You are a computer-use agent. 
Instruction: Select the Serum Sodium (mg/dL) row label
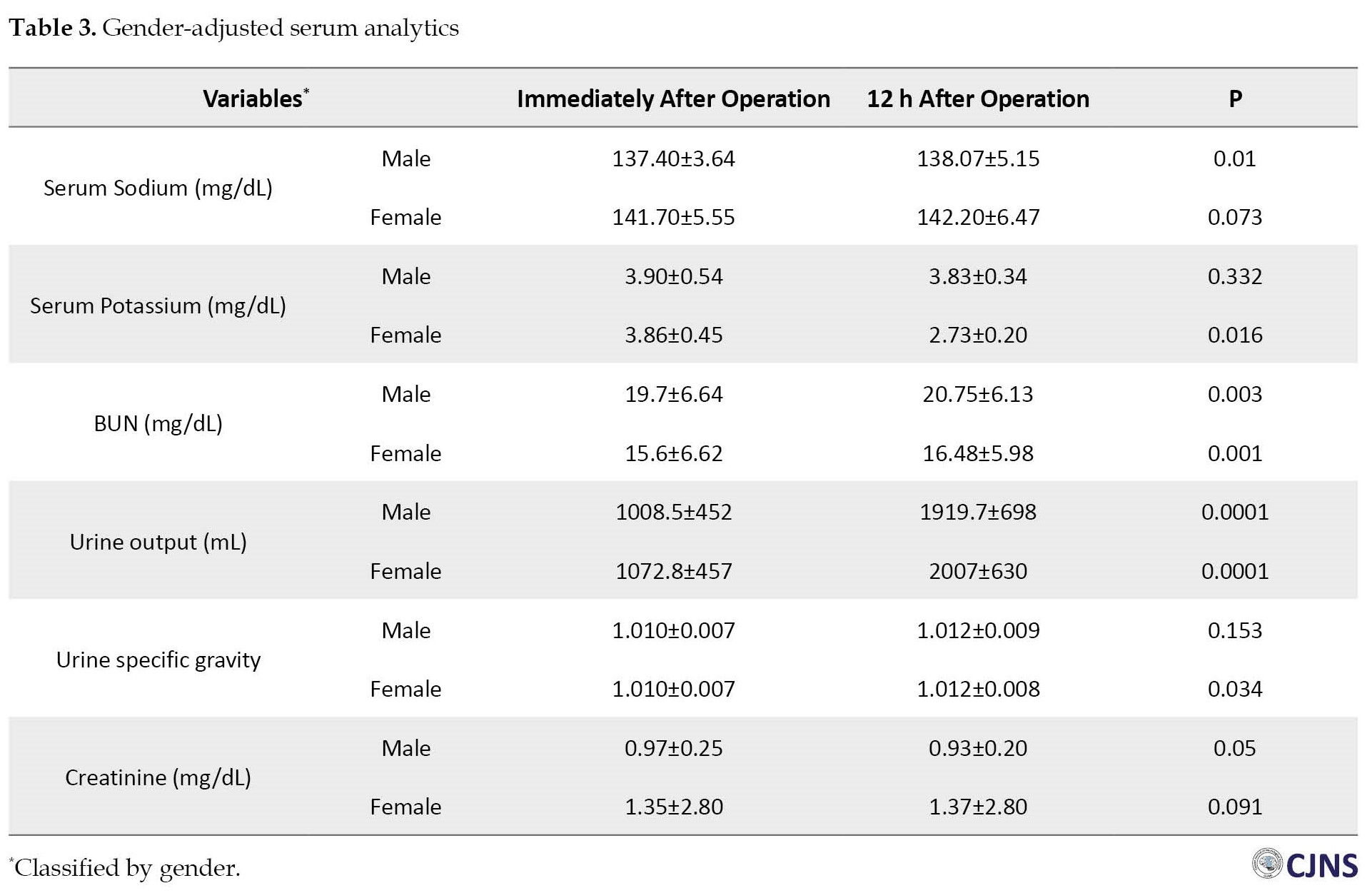158,188
